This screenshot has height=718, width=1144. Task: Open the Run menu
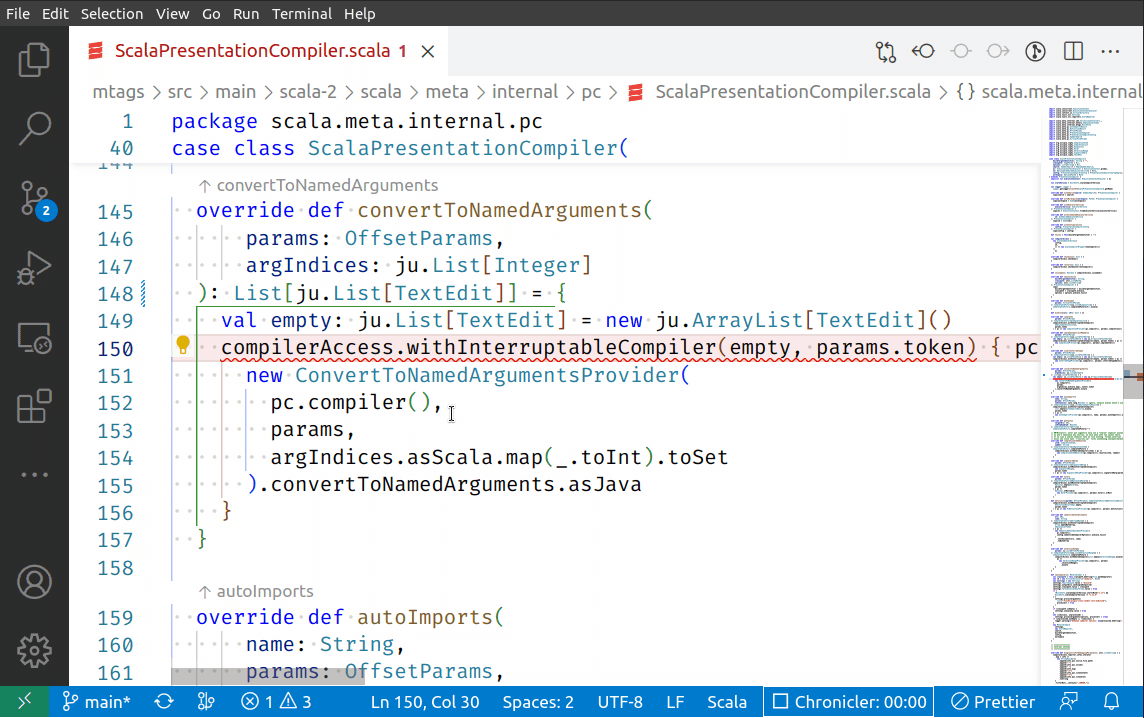pos(246,13)
